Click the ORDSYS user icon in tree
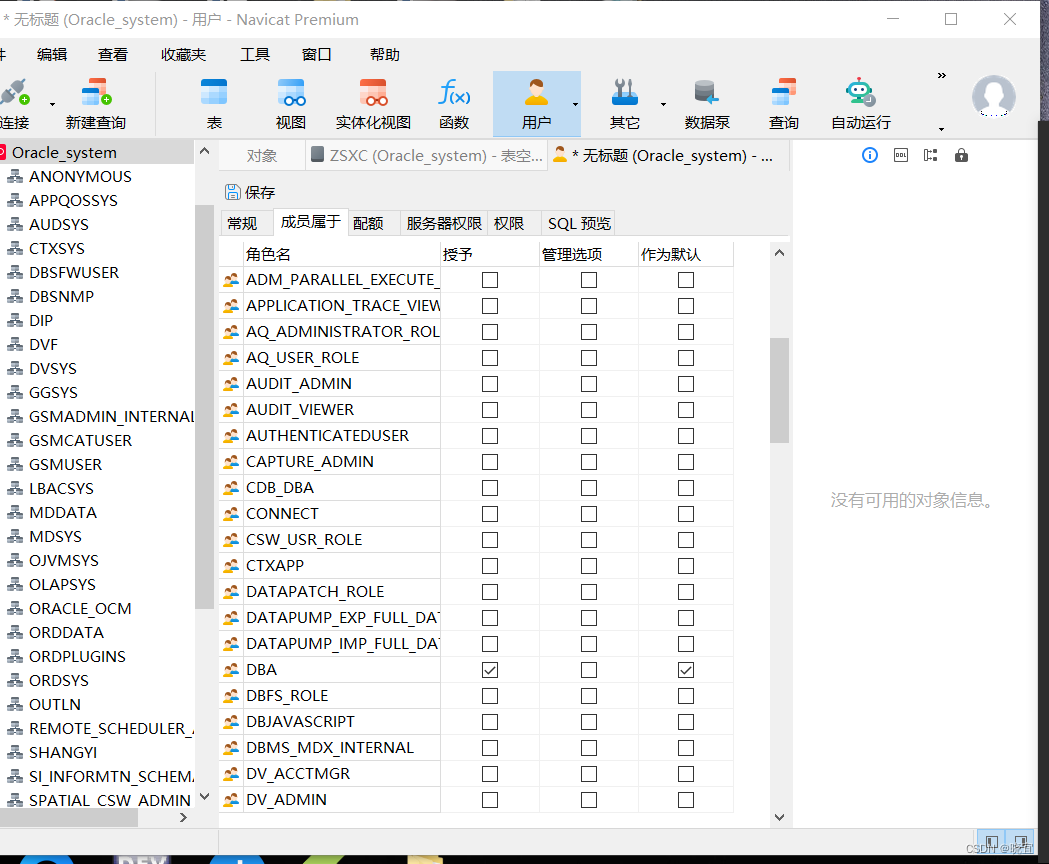The height and width of the screenshot is (864, 1049). 15,681
